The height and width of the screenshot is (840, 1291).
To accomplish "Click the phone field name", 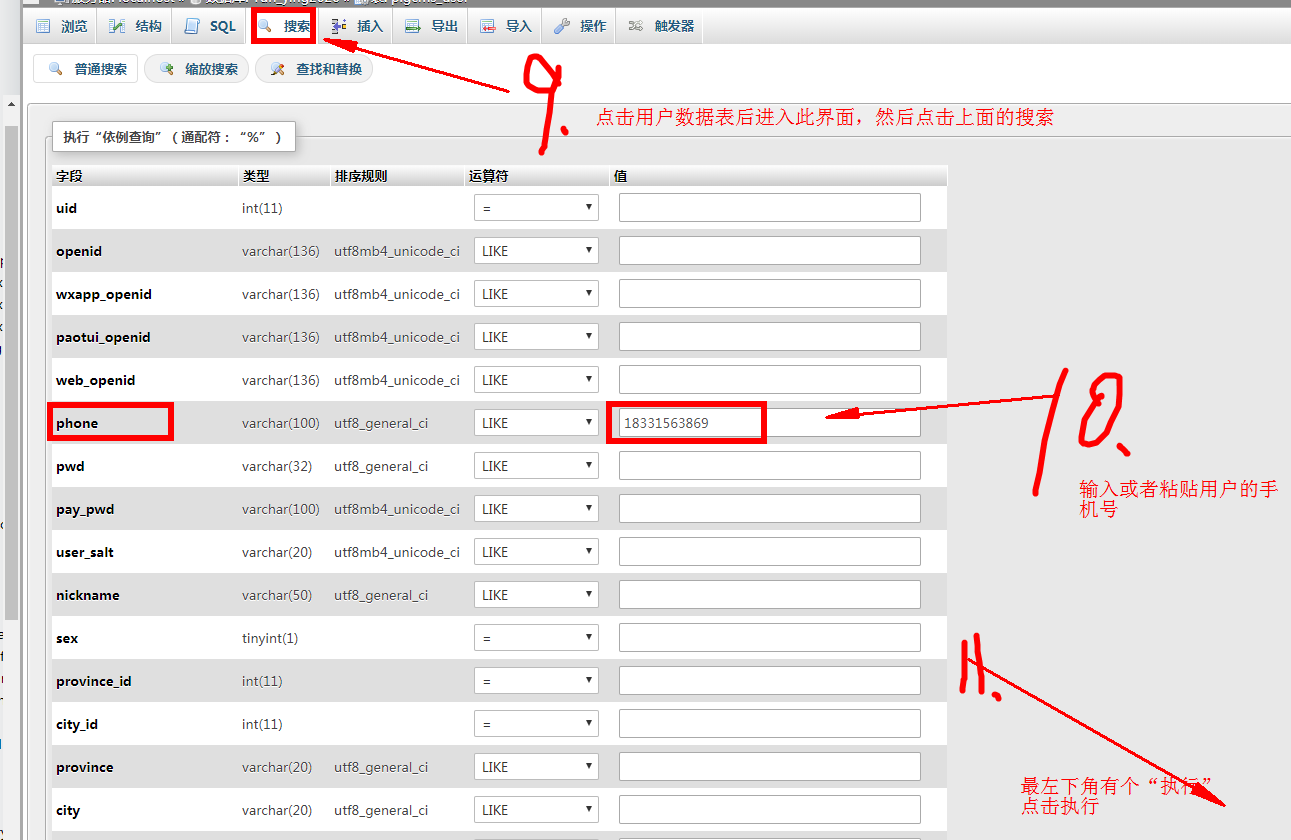I will (x=77, y=423).
